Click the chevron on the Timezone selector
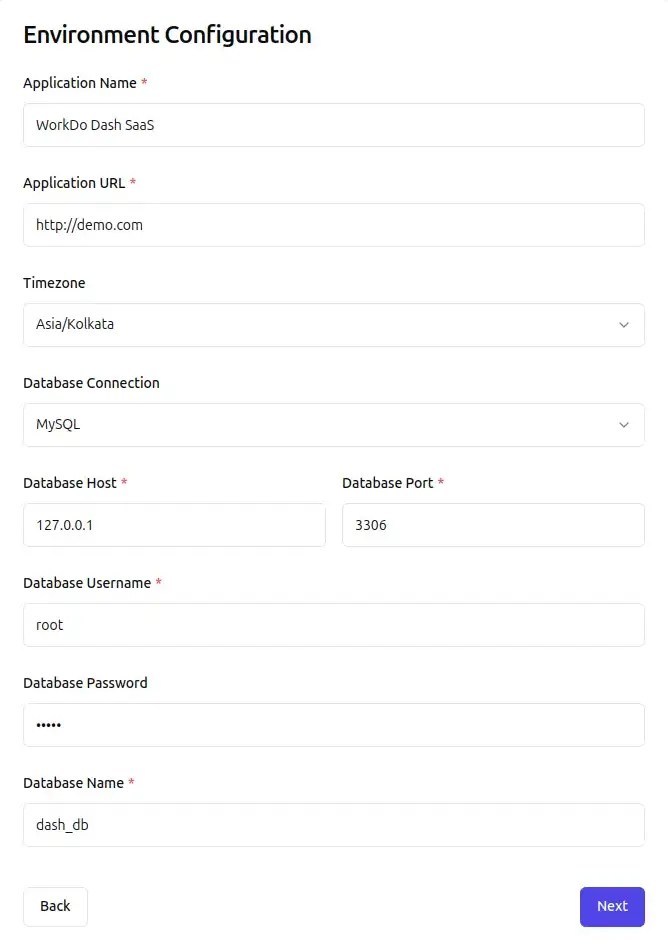 pyautogui.click(x=624, y=325)
